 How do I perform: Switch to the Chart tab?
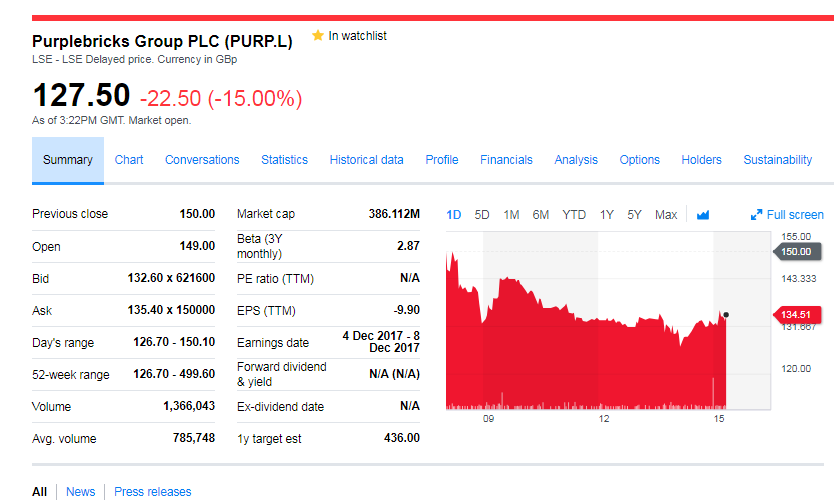click(x=129, y=160)
